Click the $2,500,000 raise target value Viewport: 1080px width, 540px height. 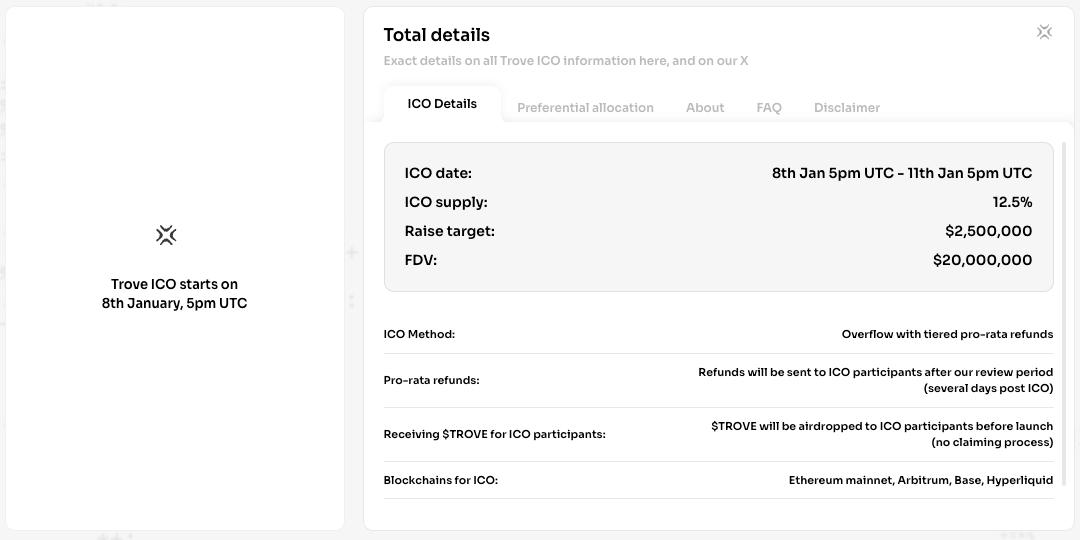click(x=988, y=231)
